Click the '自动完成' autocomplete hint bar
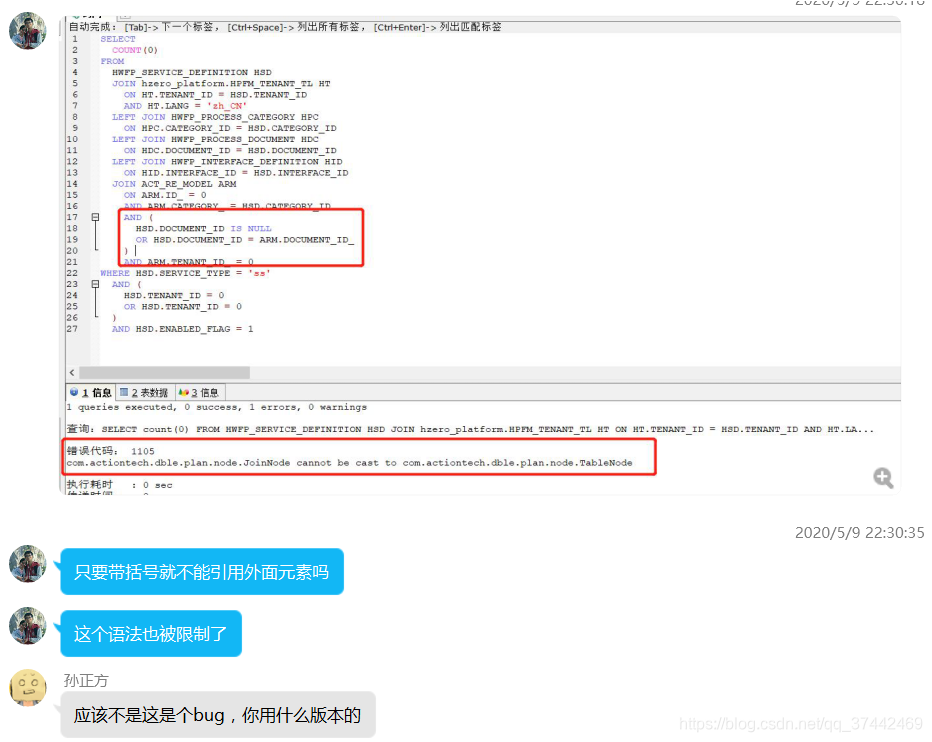Screen dimensions: 932x742 [x=285, y=27]
